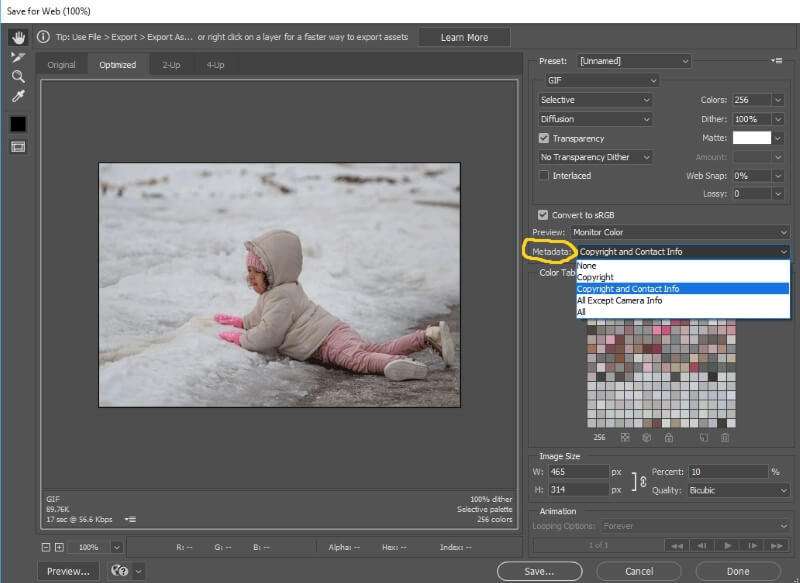The image size is (800, 583).
Task: Click the lock color icon under color table
Action: (x=669, y=438)
